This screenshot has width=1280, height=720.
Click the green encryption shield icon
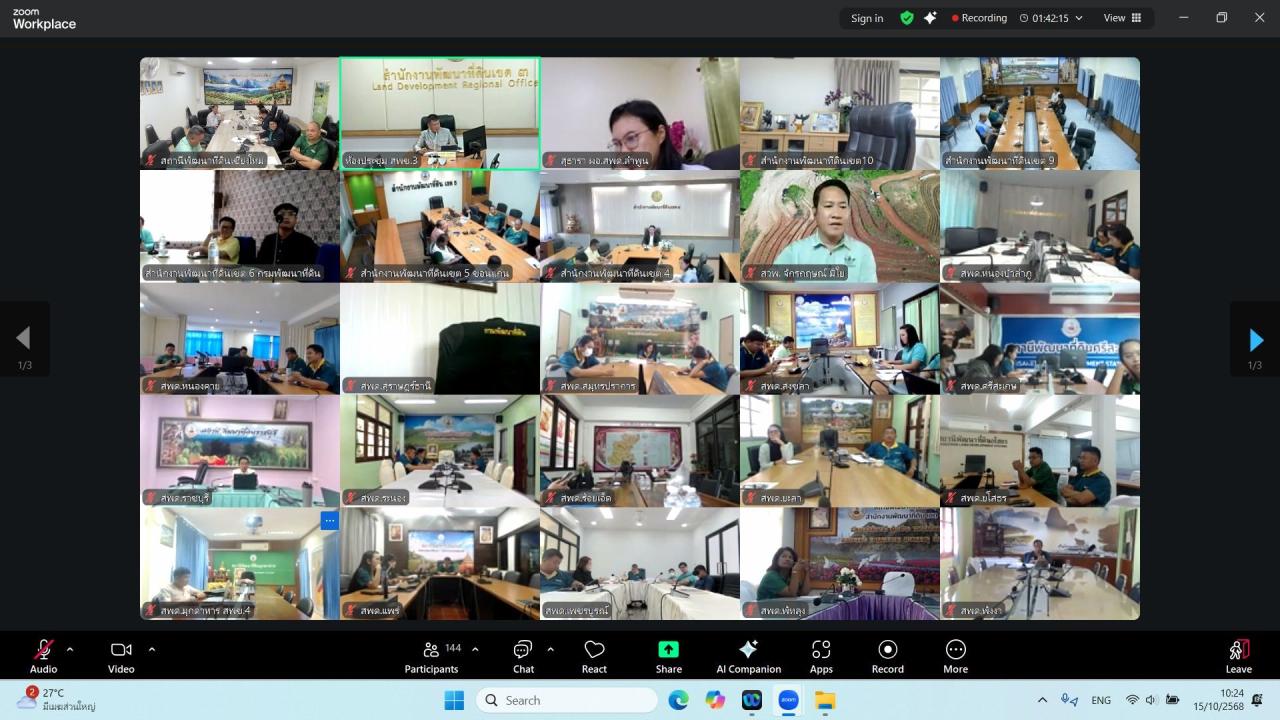click(907, 18)
